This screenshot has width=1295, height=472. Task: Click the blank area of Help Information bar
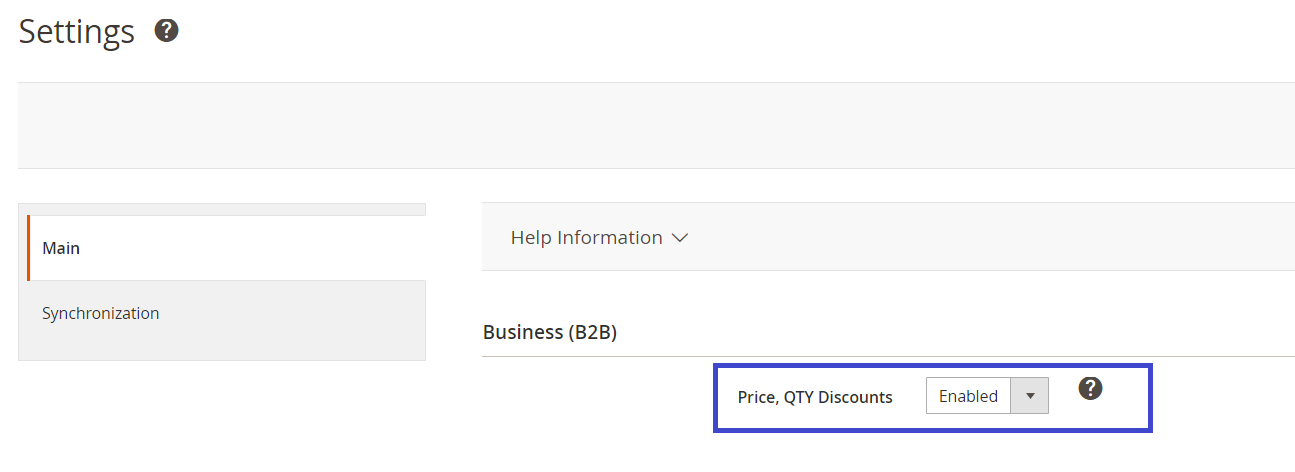tap(990, 238)
